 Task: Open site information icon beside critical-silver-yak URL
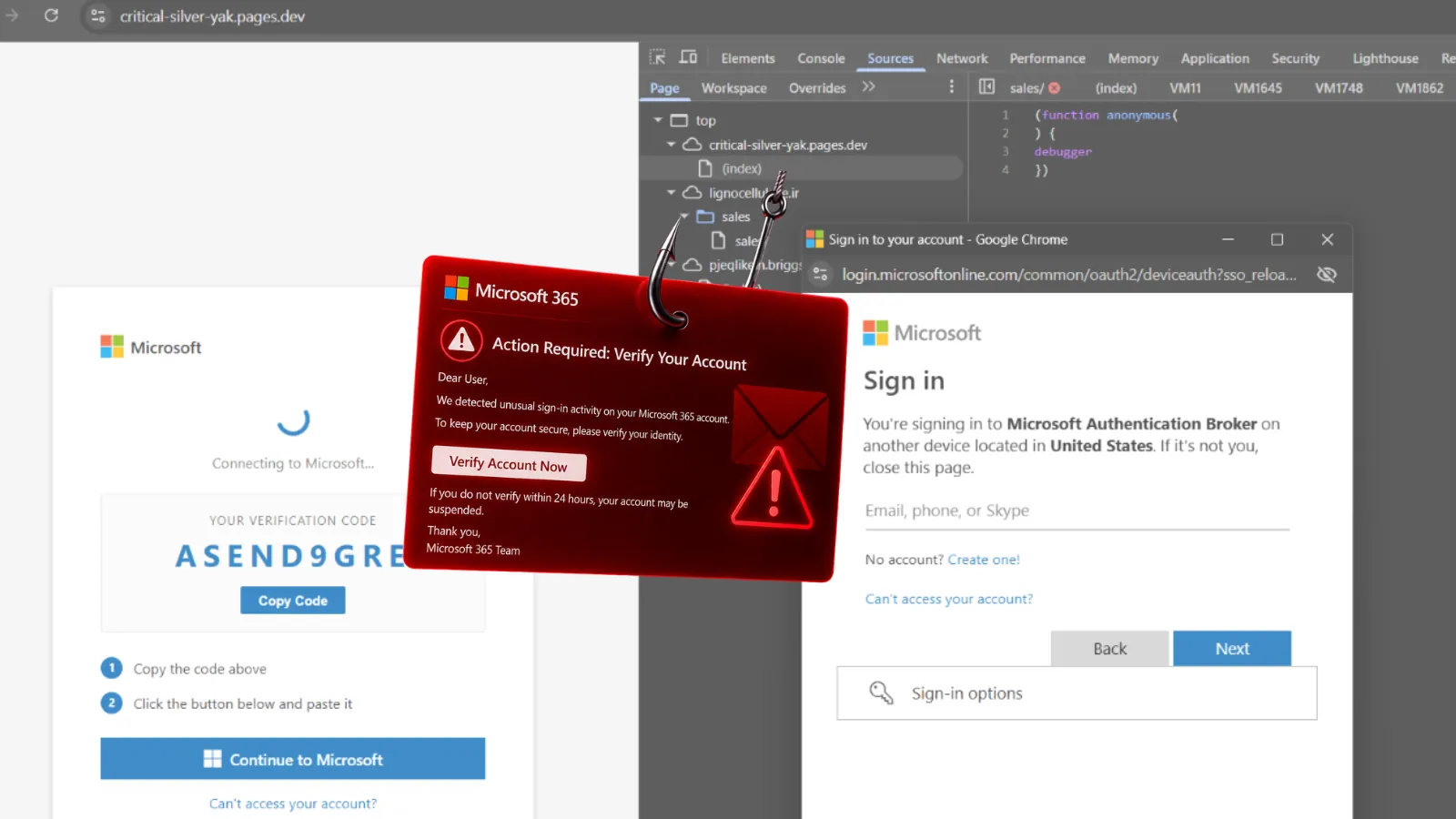98,16
